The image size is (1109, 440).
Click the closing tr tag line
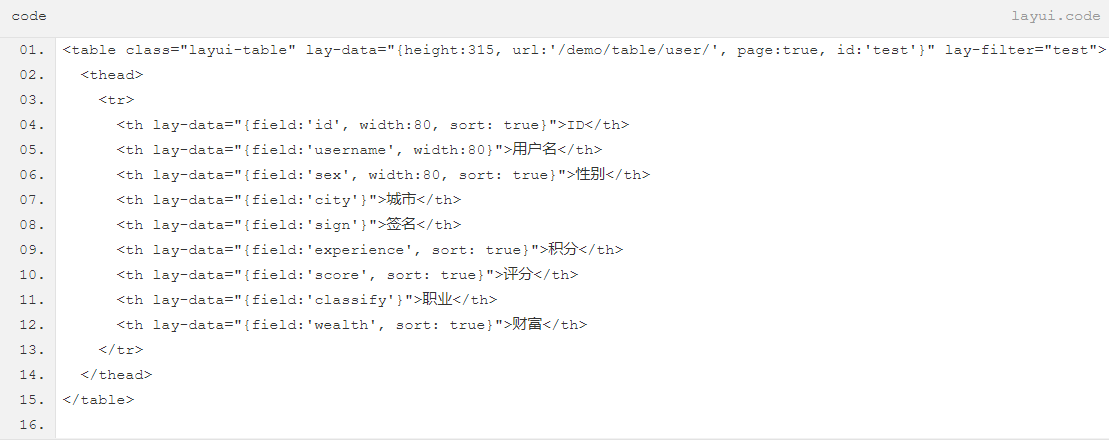coord(121,349)
